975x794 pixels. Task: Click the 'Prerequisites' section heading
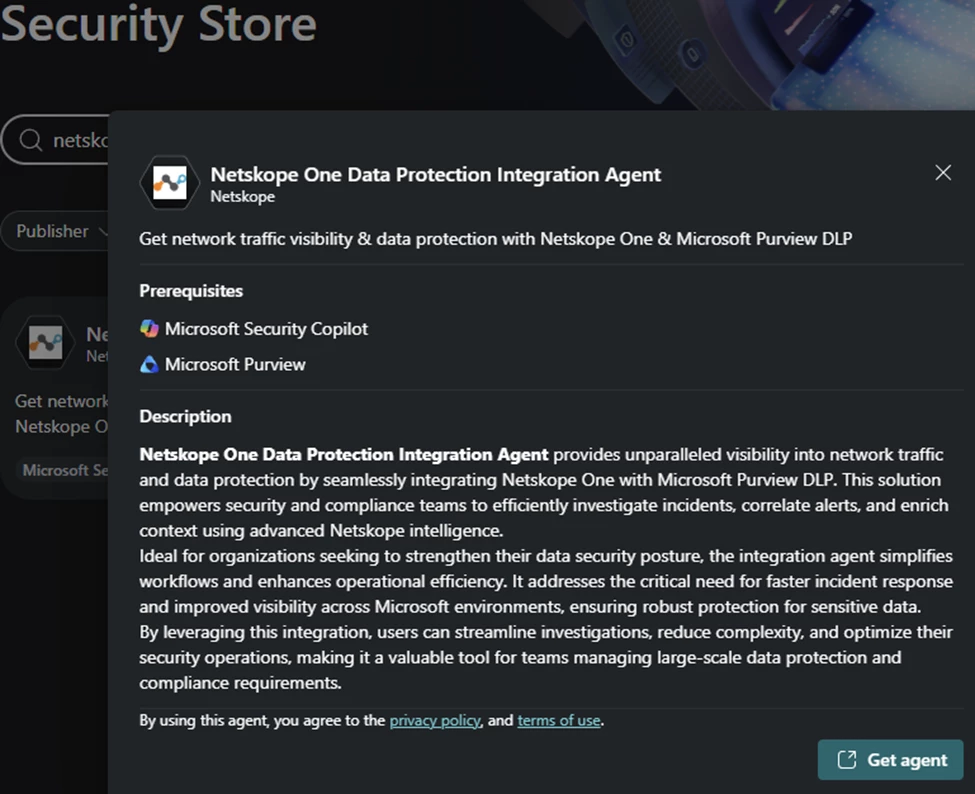coord(191,291)
